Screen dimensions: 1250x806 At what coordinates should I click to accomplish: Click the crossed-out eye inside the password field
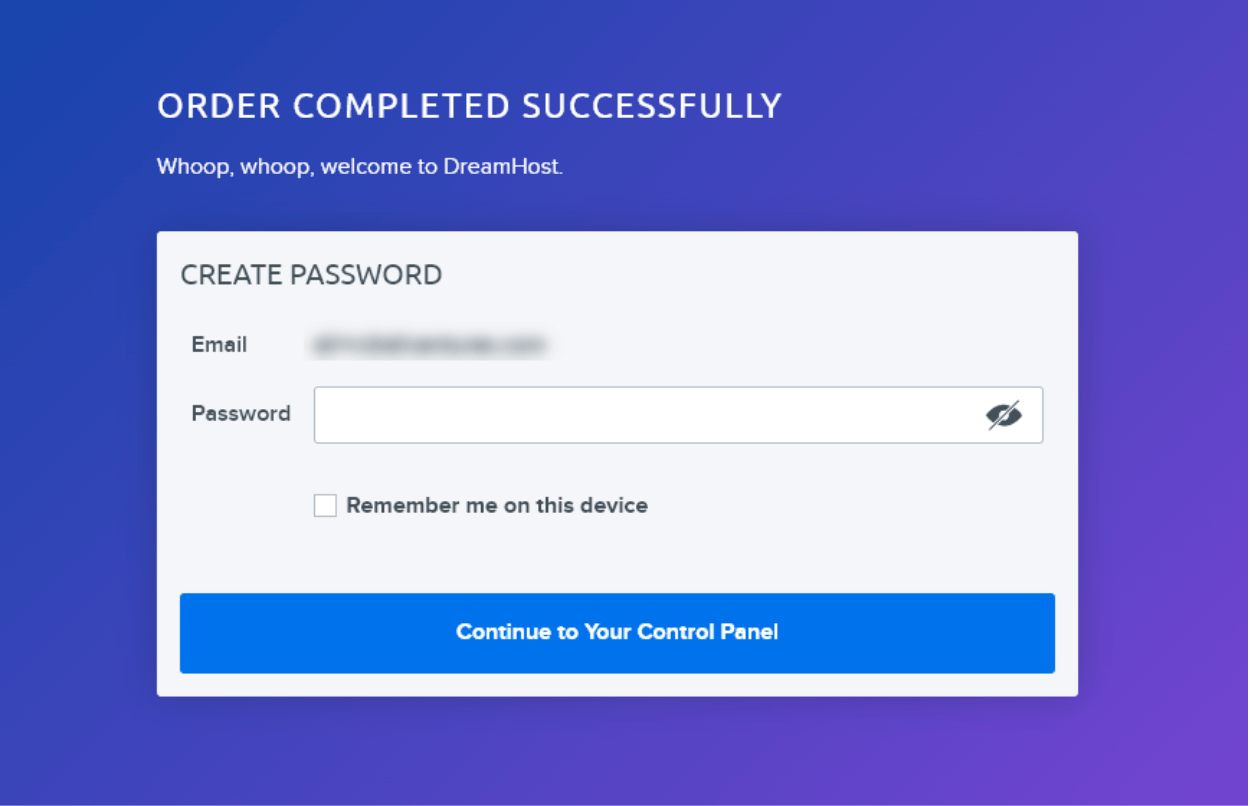pos(1005,414)
